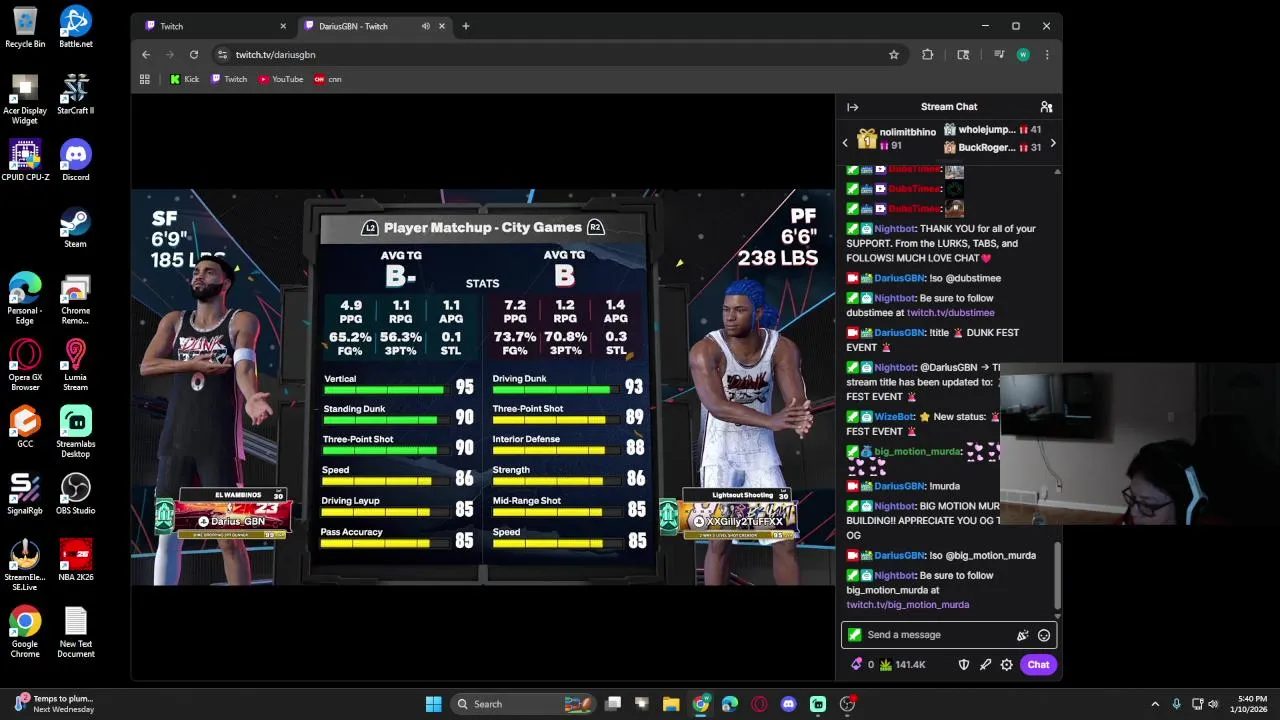
Task: Click the shield mod icon below chat
Action: tap(964, 665)
